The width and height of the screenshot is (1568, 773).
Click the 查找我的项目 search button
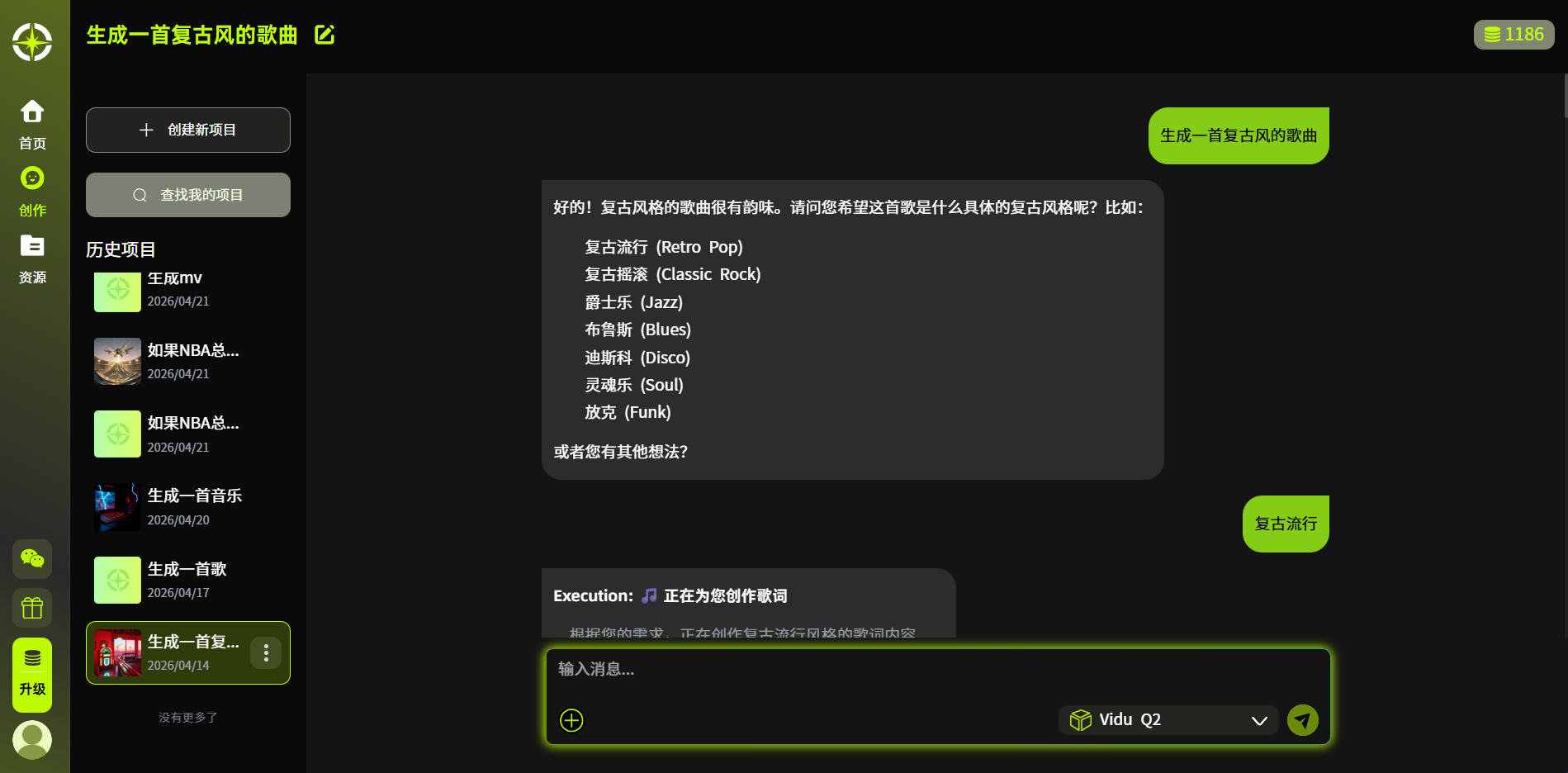188,195
